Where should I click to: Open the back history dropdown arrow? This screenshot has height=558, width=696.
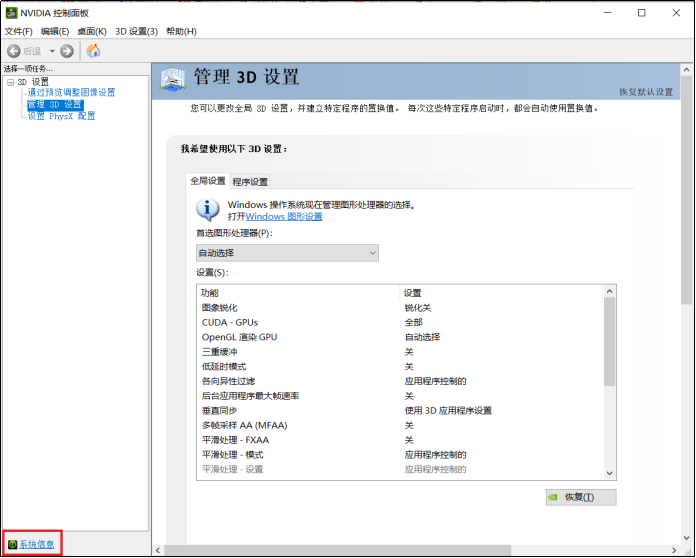tap(52, 51)
